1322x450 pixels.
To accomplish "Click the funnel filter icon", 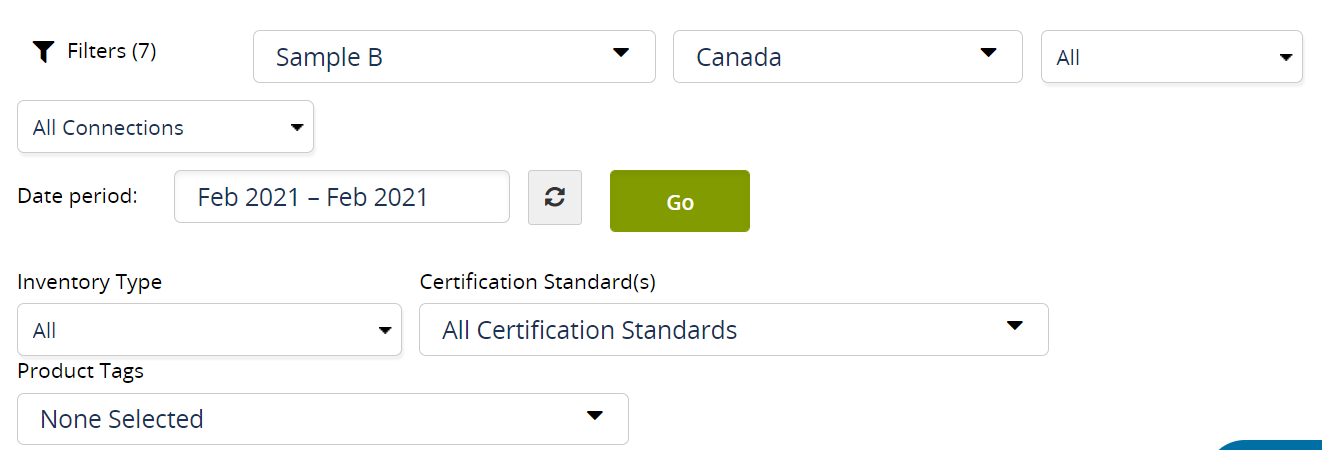I will pyautogui.click(x=42, y=52).
